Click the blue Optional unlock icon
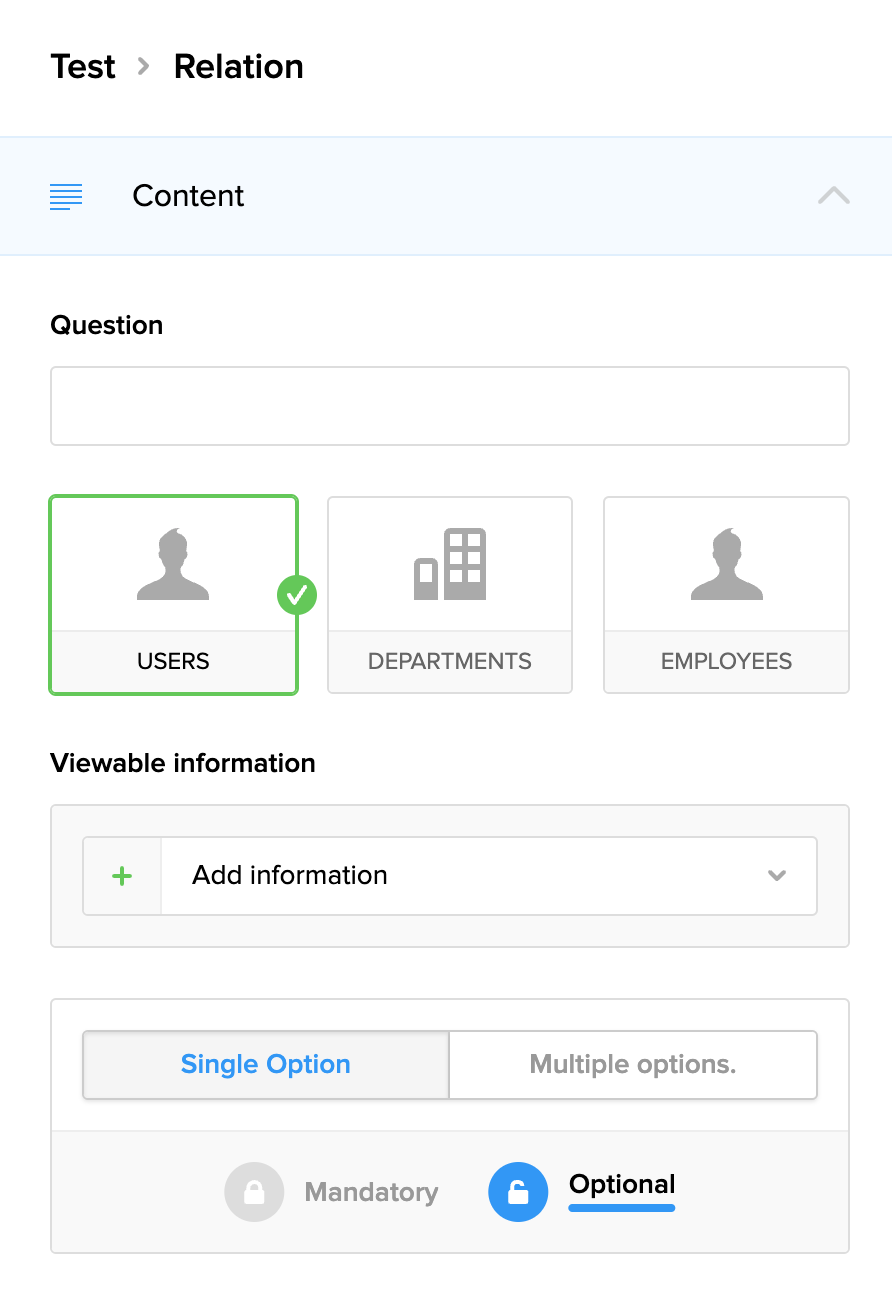 pos(518,1192)
